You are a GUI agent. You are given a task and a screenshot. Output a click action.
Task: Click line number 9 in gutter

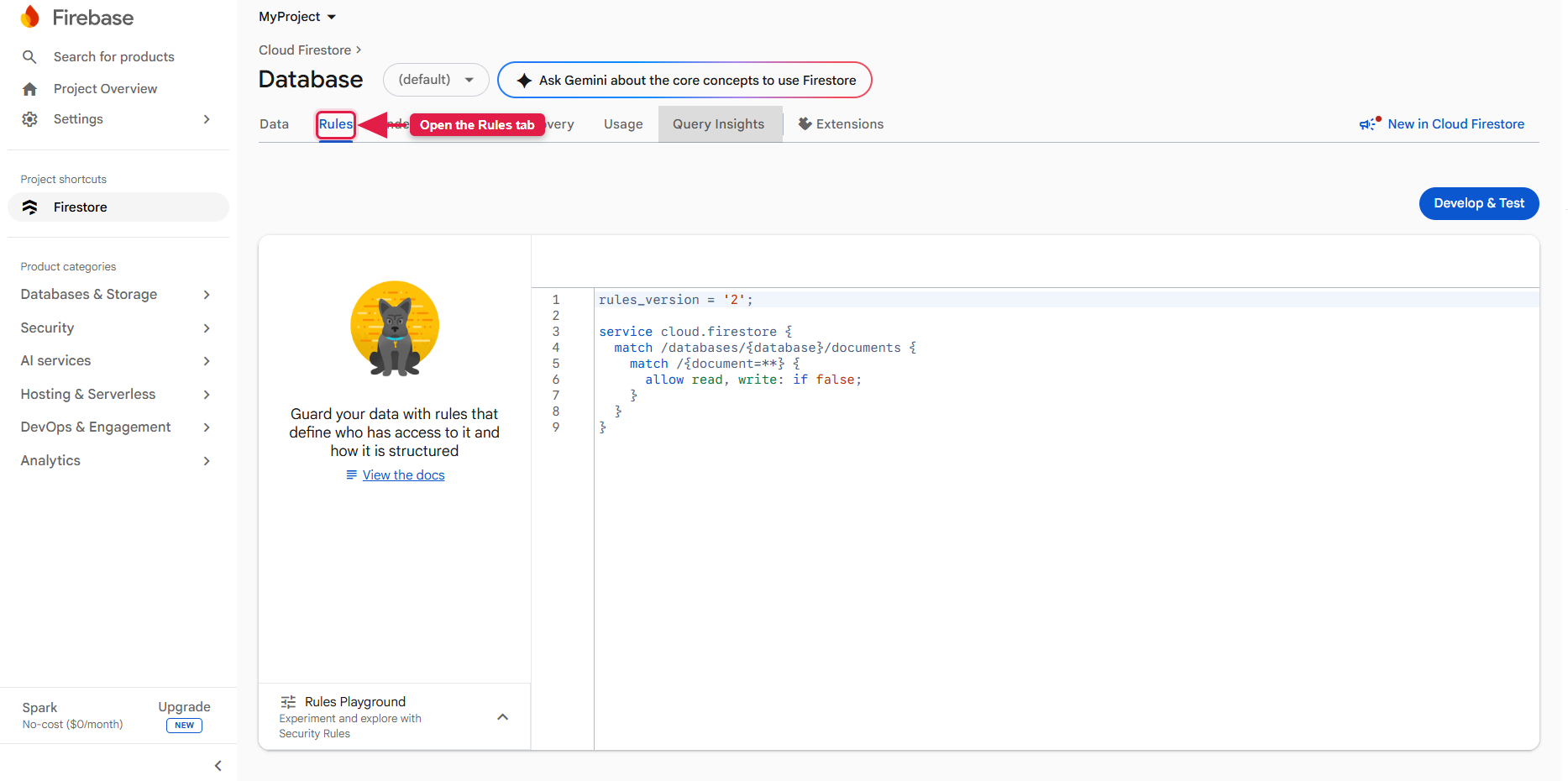(x=556, y=427)
